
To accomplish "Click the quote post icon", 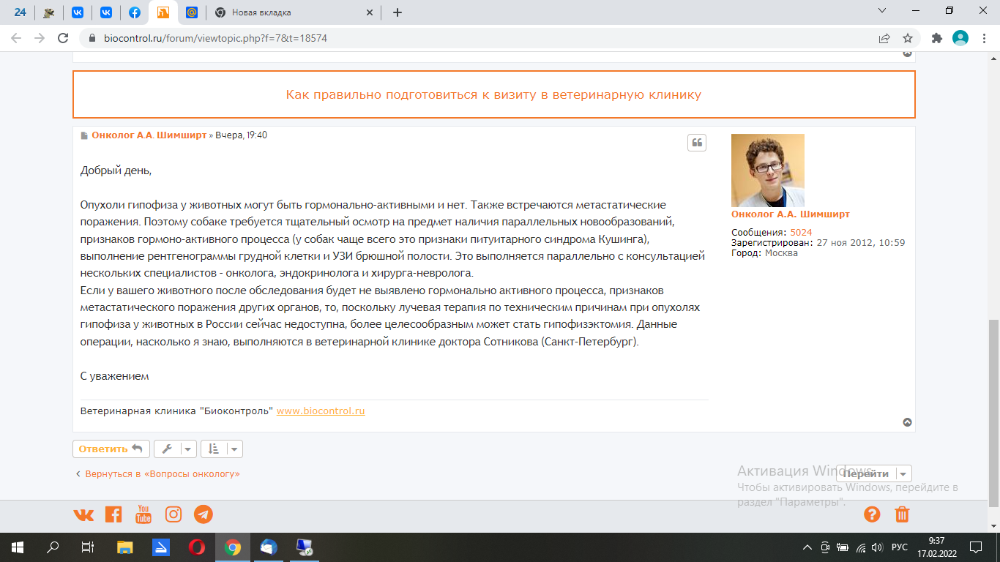I will (696, 143).
